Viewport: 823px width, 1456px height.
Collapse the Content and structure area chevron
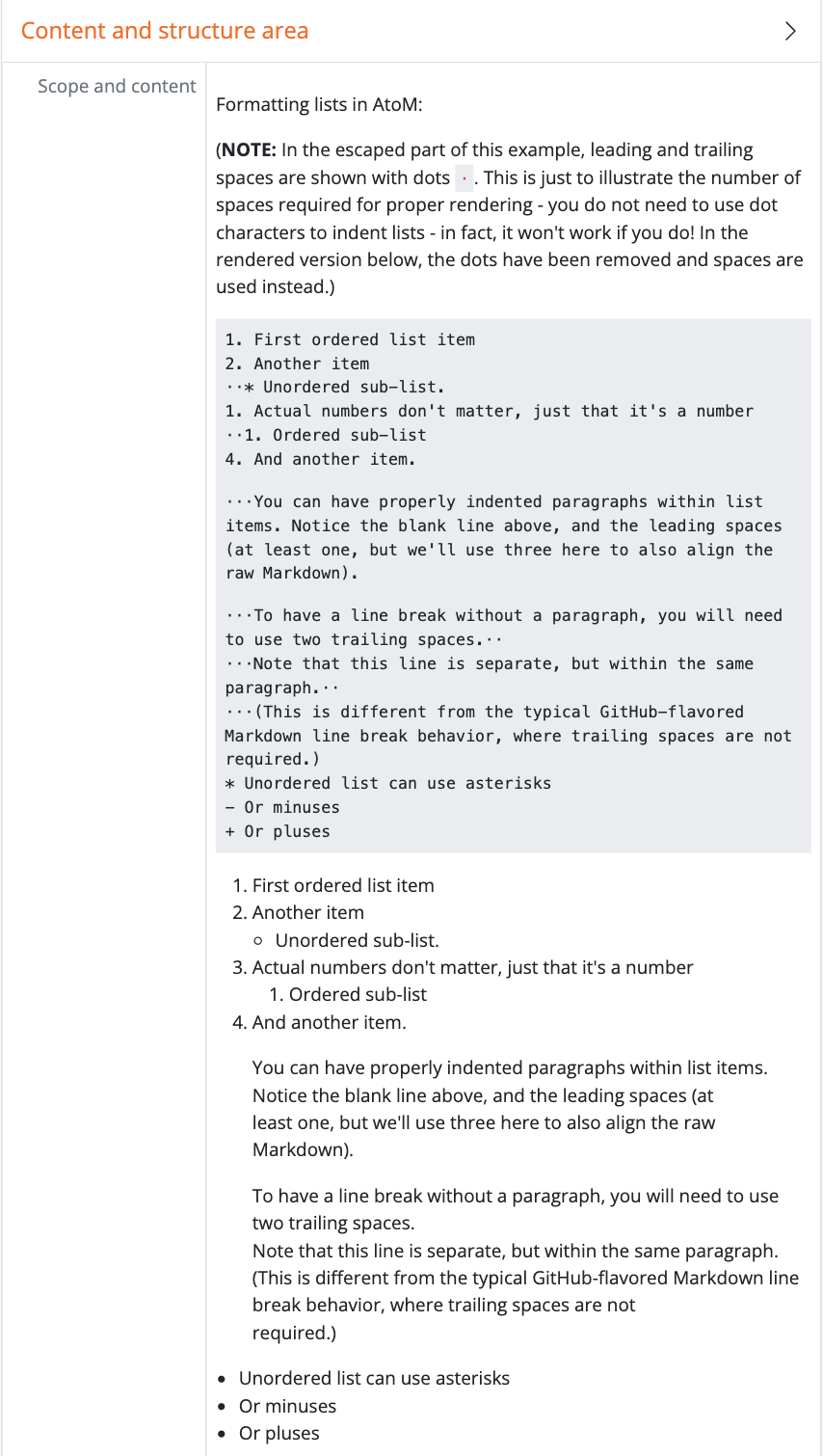790,31
